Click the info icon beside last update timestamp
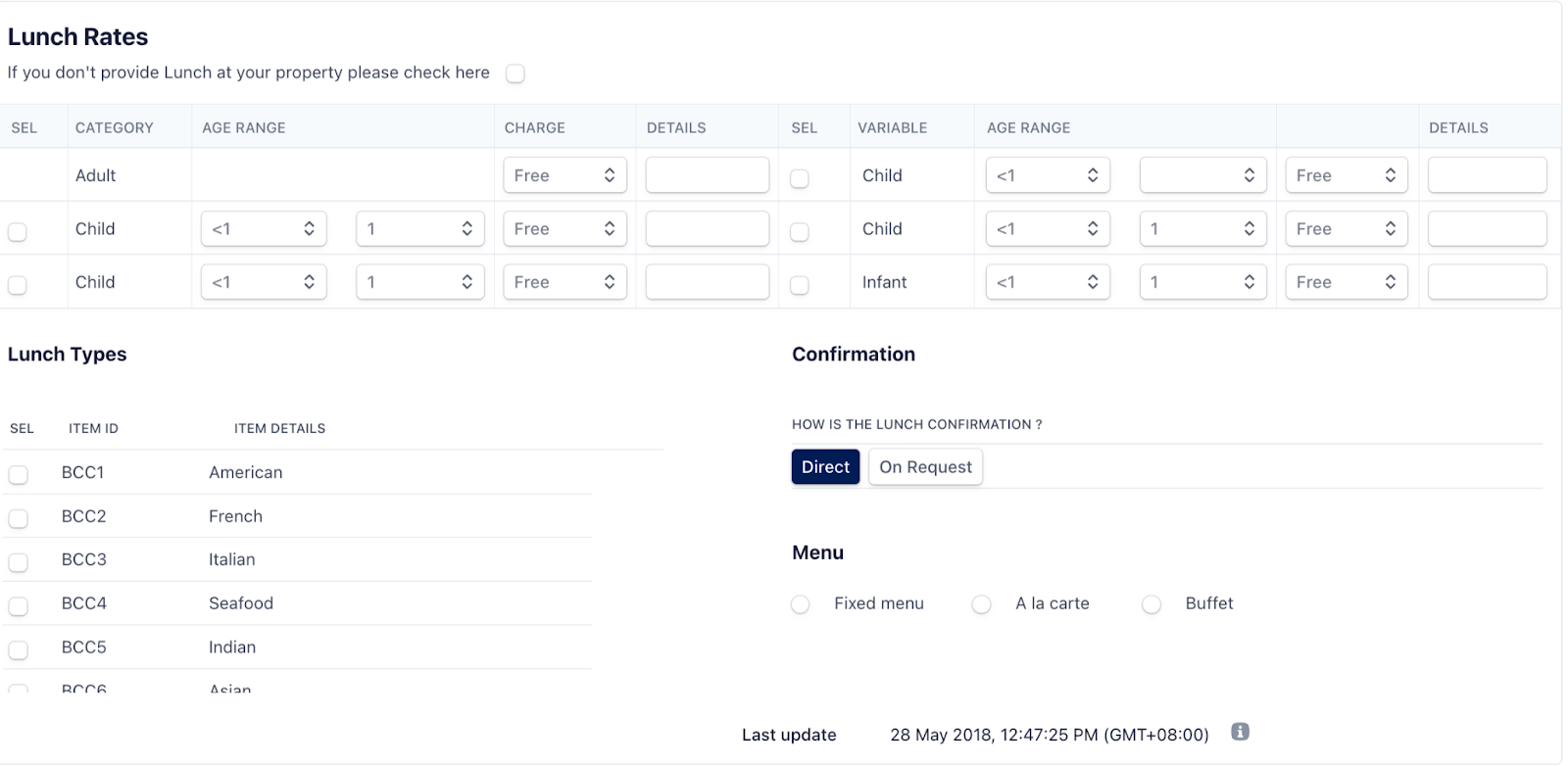Screen dimensions: 1568x766 1240,732
